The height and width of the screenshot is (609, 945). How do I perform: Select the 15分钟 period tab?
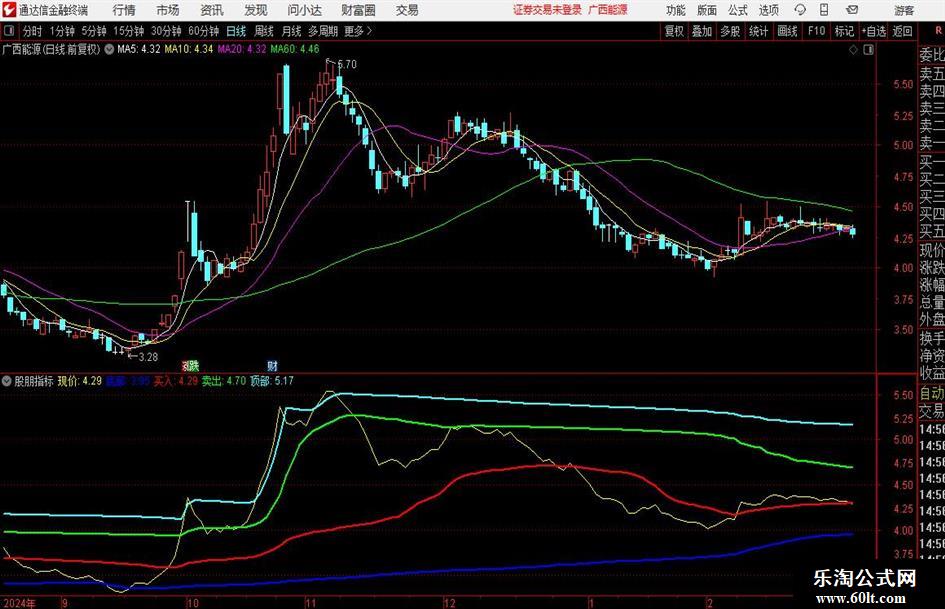pyautogui.click(x=129, y=31)
